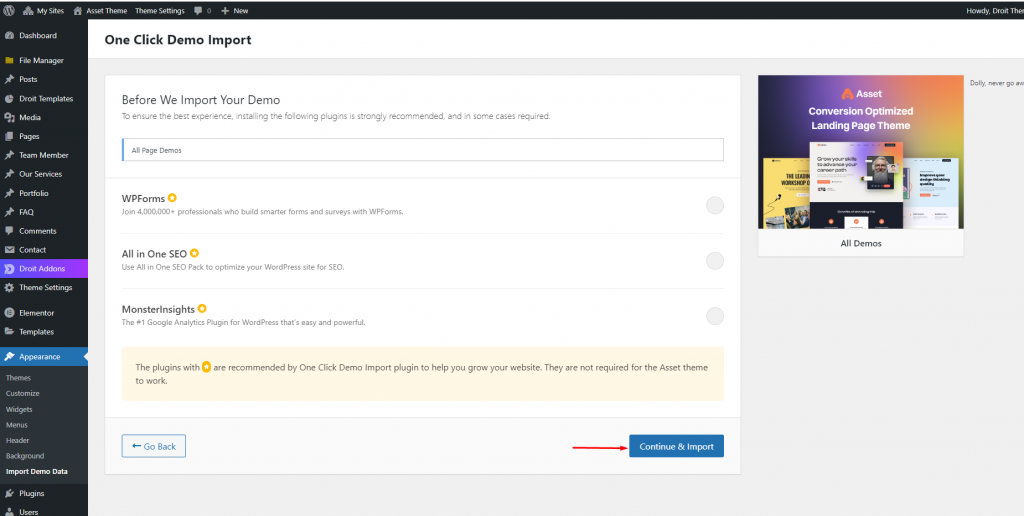Click the All Demos preview thumbnail
The width and height of the screenshot is (1024, 516).
click(860, 152)
